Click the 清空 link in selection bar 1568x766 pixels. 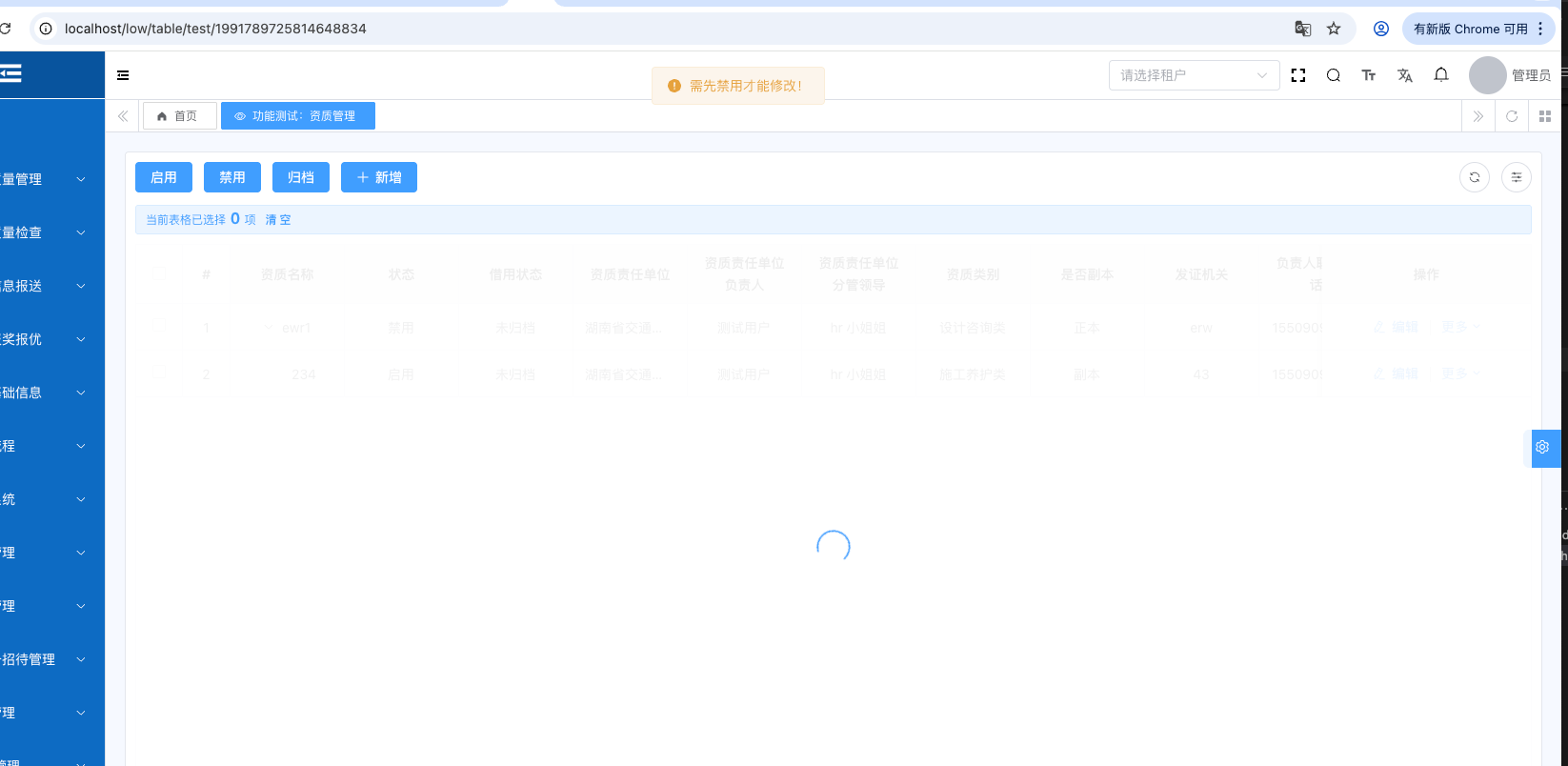[278, 220]
